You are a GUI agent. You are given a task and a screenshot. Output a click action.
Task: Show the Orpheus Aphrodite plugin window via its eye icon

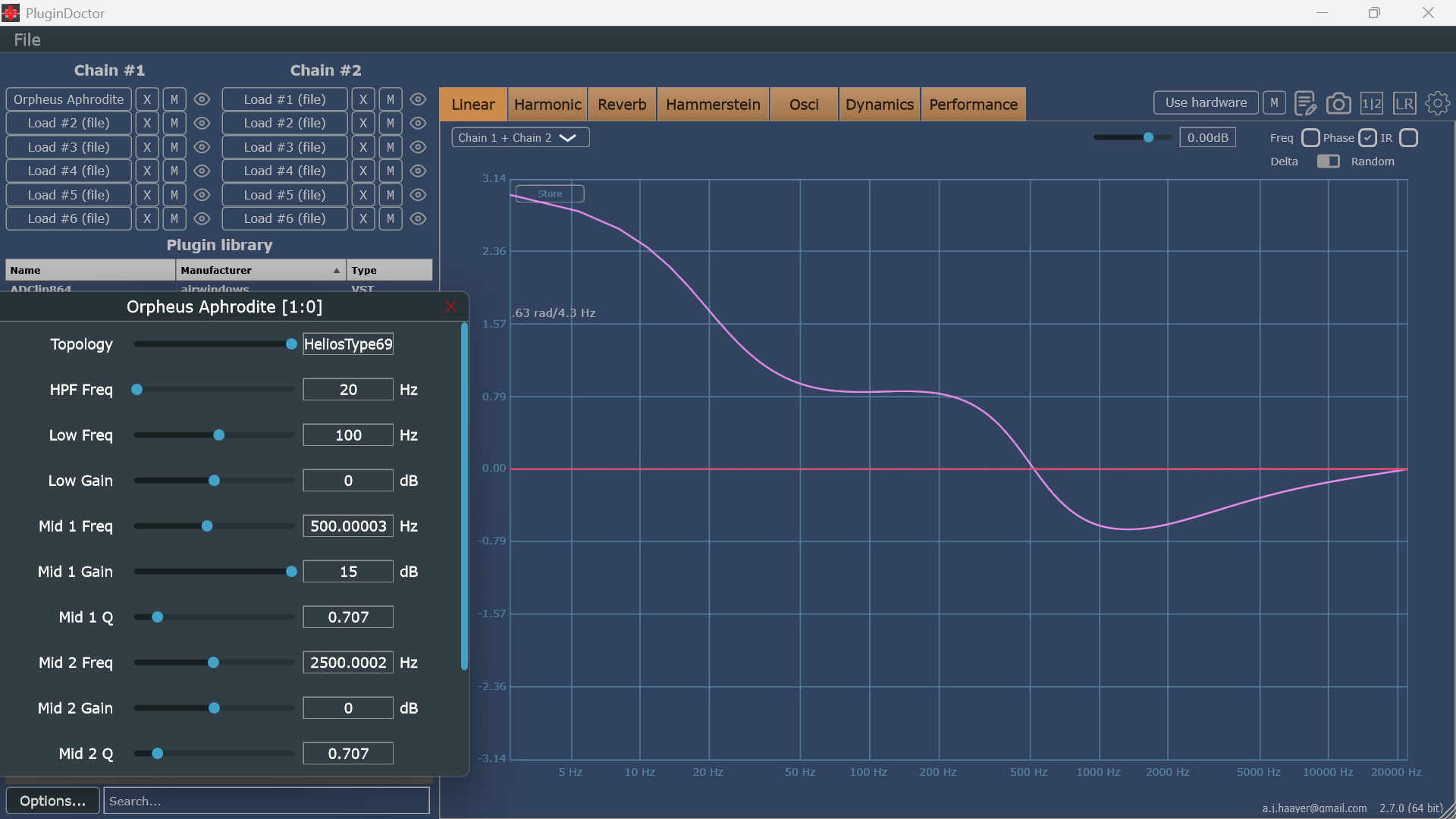click(202, 99)
